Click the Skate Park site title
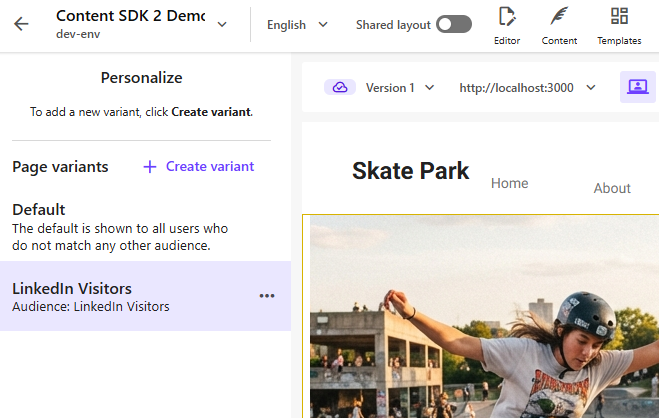 click(x=411, y=171)
